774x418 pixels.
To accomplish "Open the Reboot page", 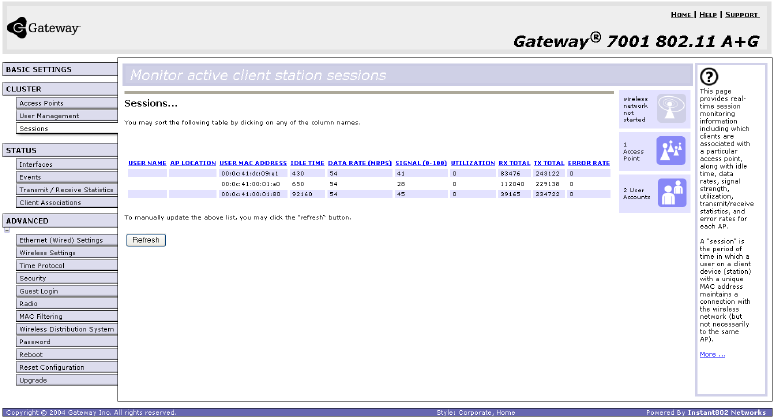I will [x=67, y=354].
